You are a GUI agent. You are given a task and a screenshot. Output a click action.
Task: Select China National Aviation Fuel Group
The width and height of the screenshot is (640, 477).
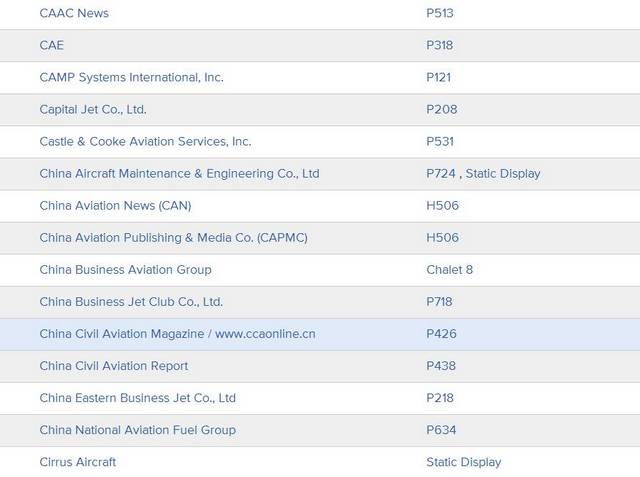(137, 429)
